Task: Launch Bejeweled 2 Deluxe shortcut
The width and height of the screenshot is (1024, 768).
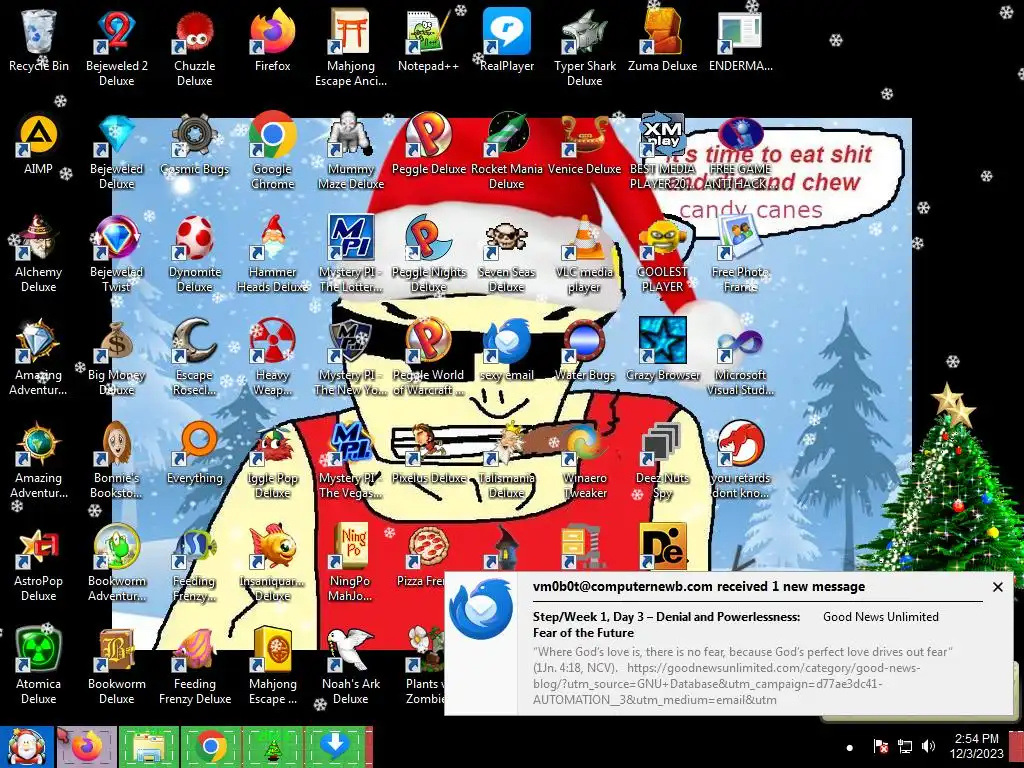Action: [x=116, y=48]
